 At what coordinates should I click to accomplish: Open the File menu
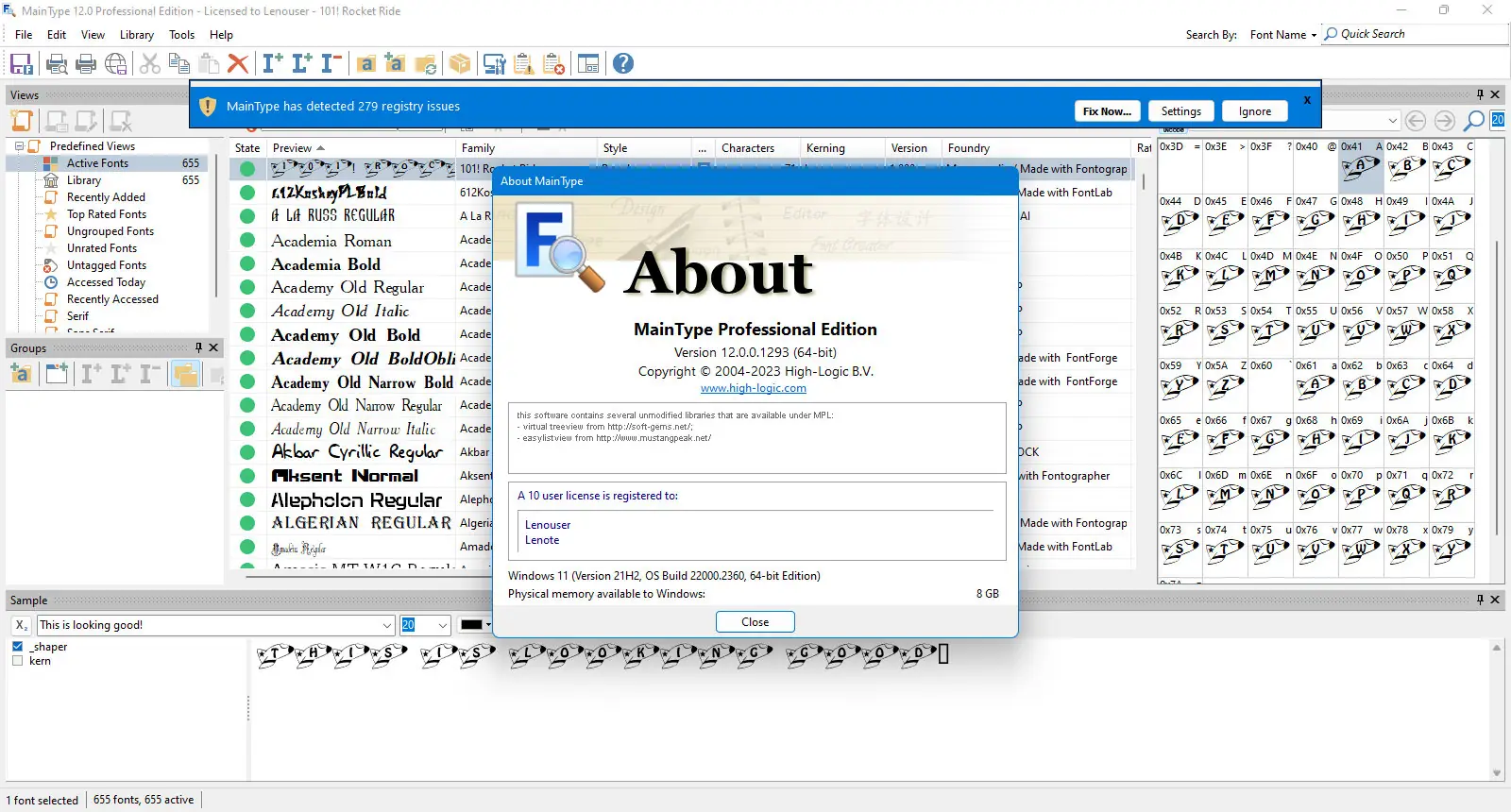click(24, 35)
